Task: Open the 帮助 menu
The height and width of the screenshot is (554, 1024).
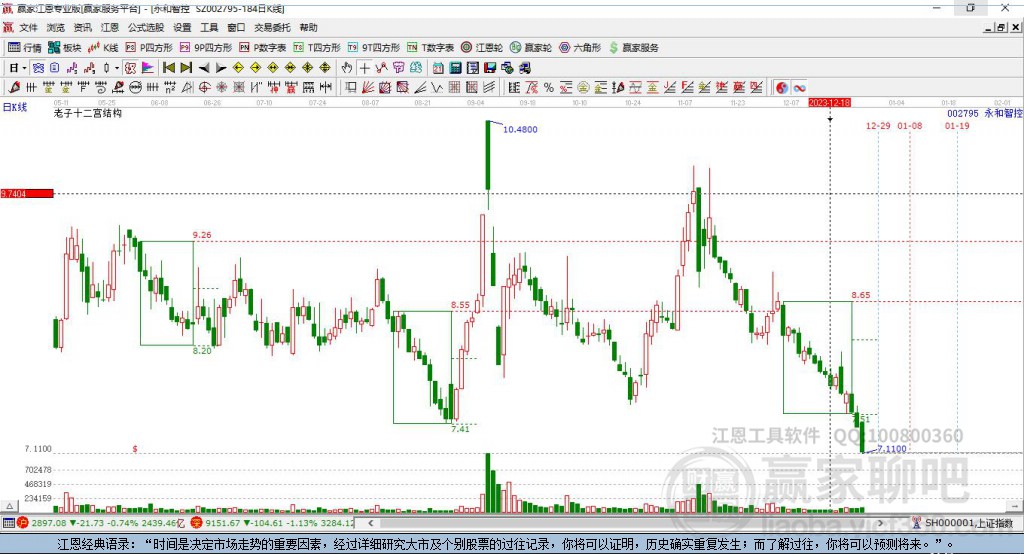Action: pos(308,27)
